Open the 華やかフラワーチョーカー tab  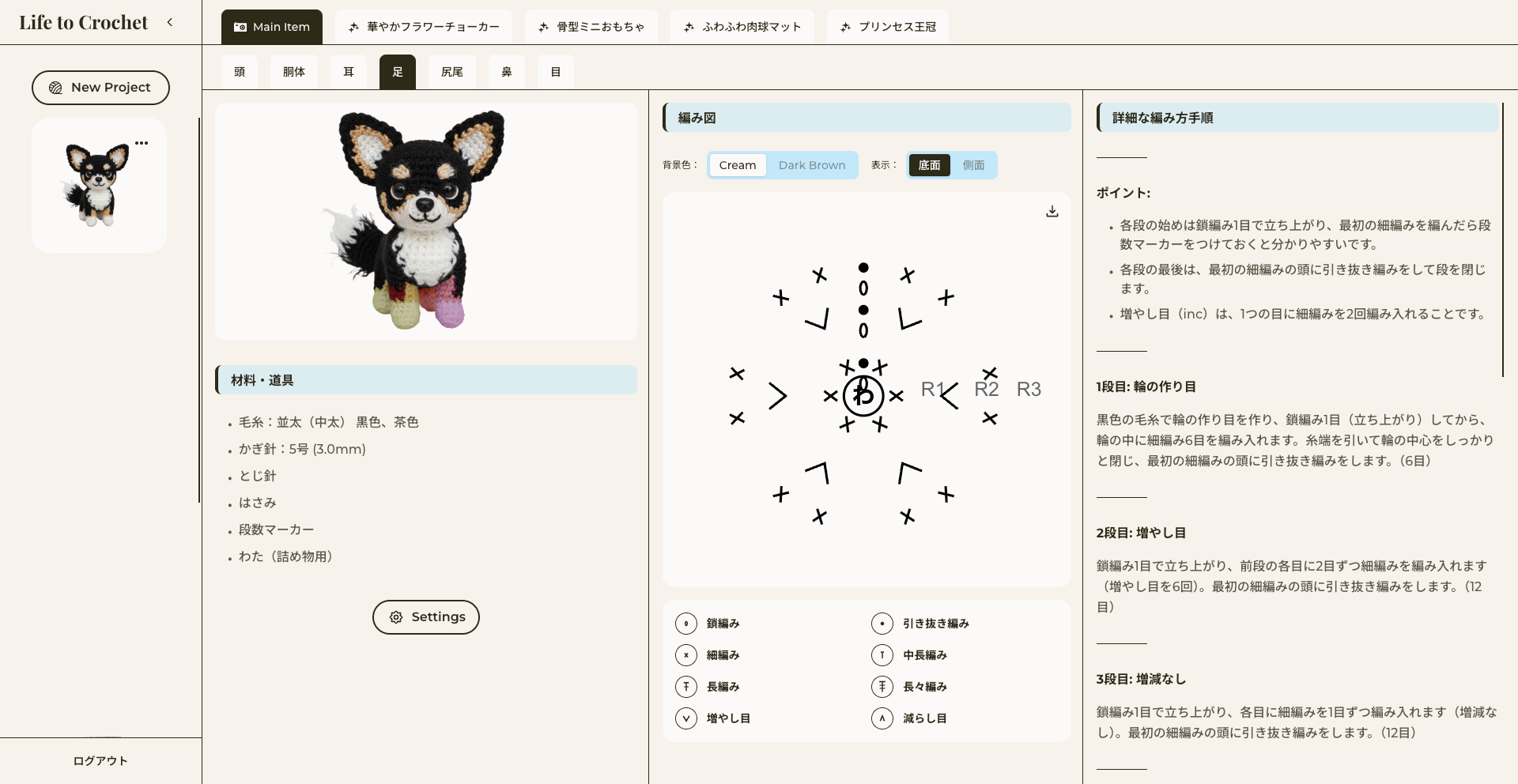424,27
